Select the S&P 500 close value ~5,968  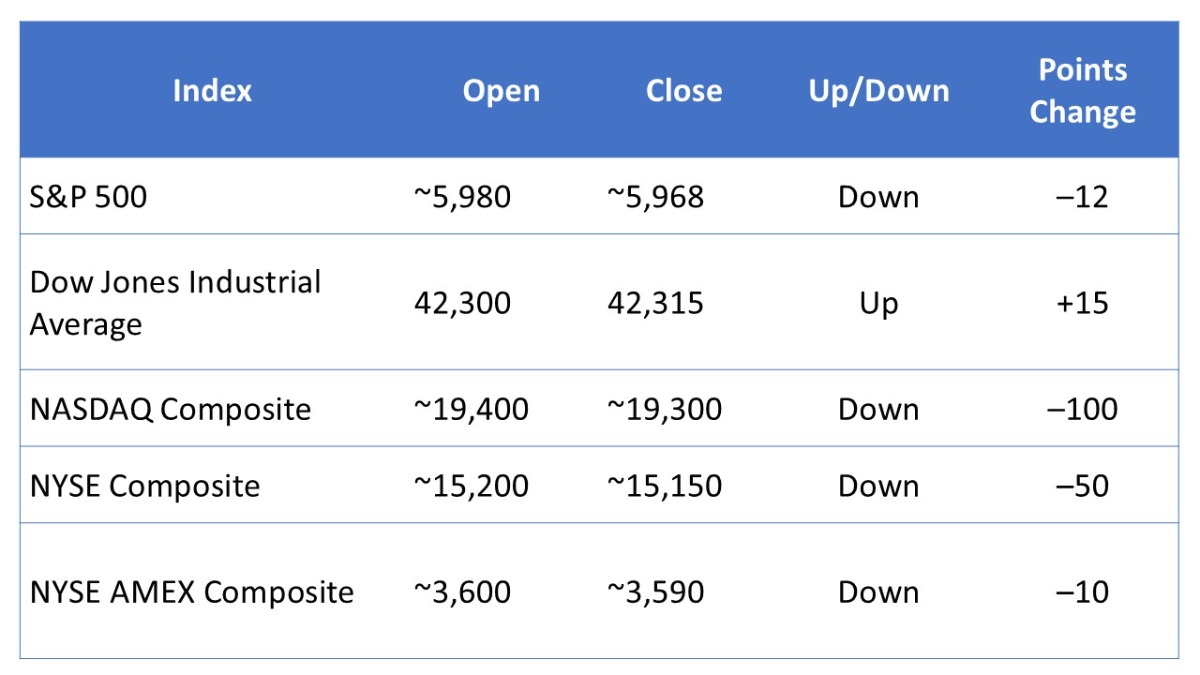(x=655, y=197)
